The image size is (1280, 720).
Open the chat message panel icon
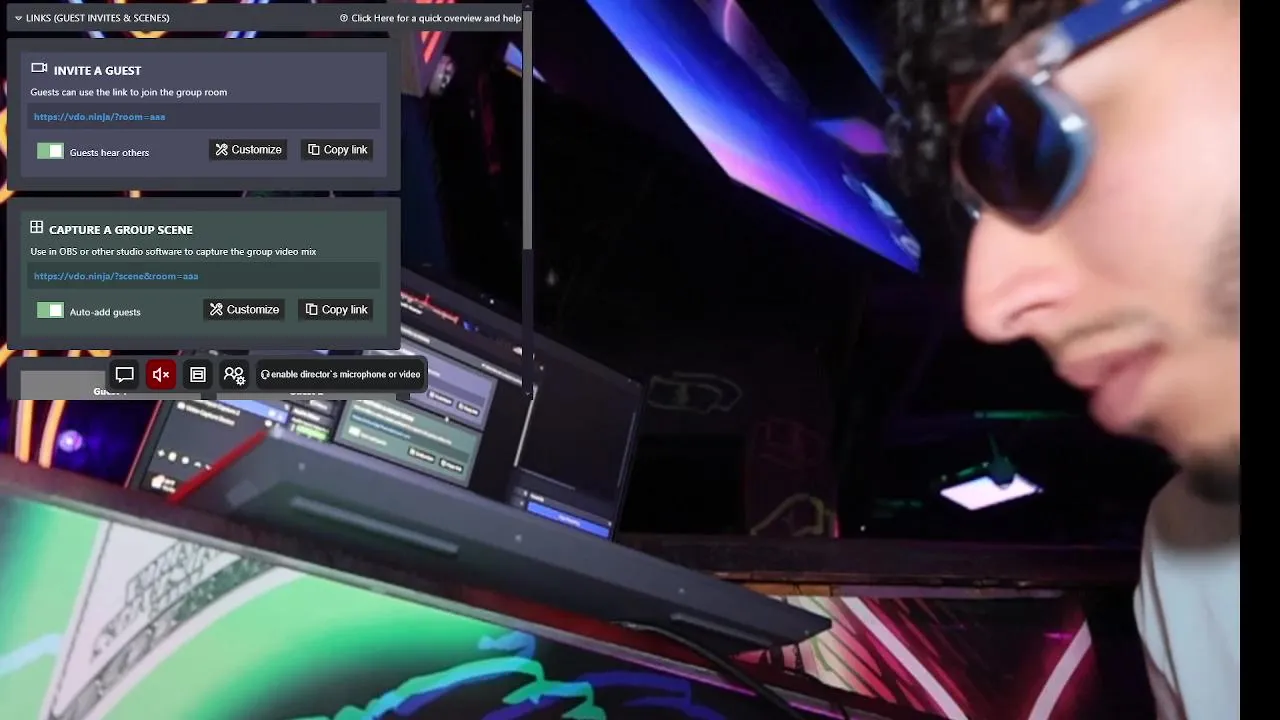pyautogui.click(x=124, y=375)
